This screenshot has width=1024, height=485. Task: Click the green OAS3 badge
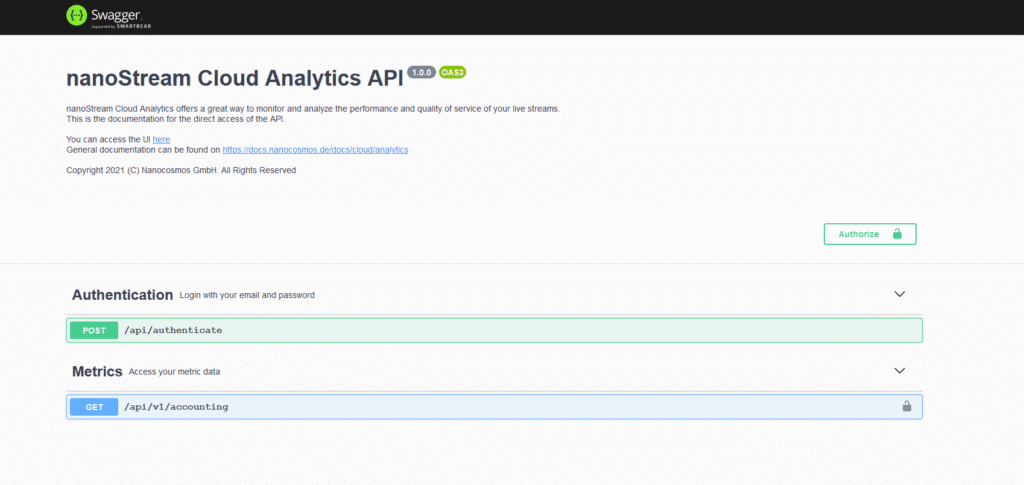click(452, 73)
